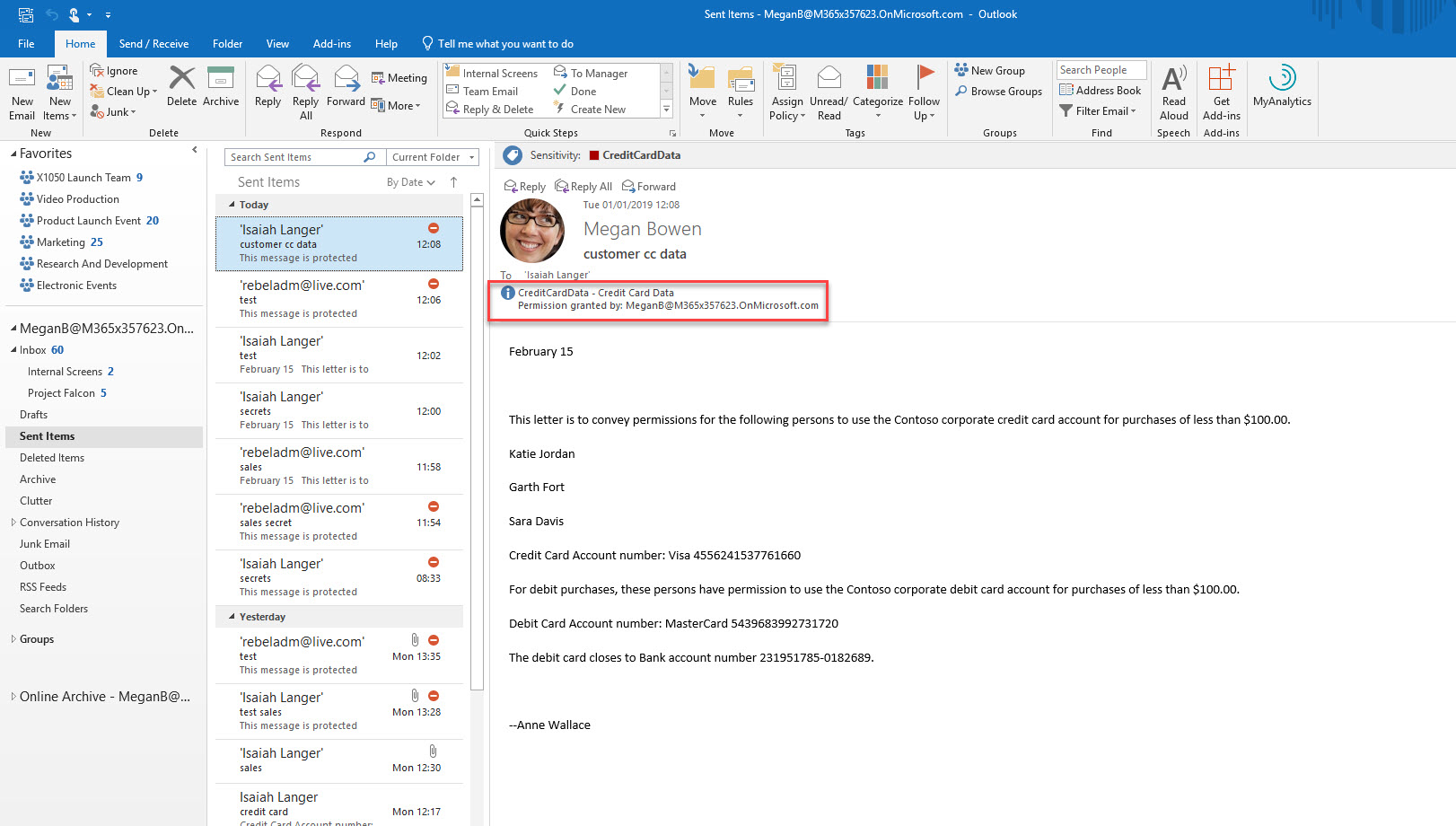Open the File tab

pos(26,44)
